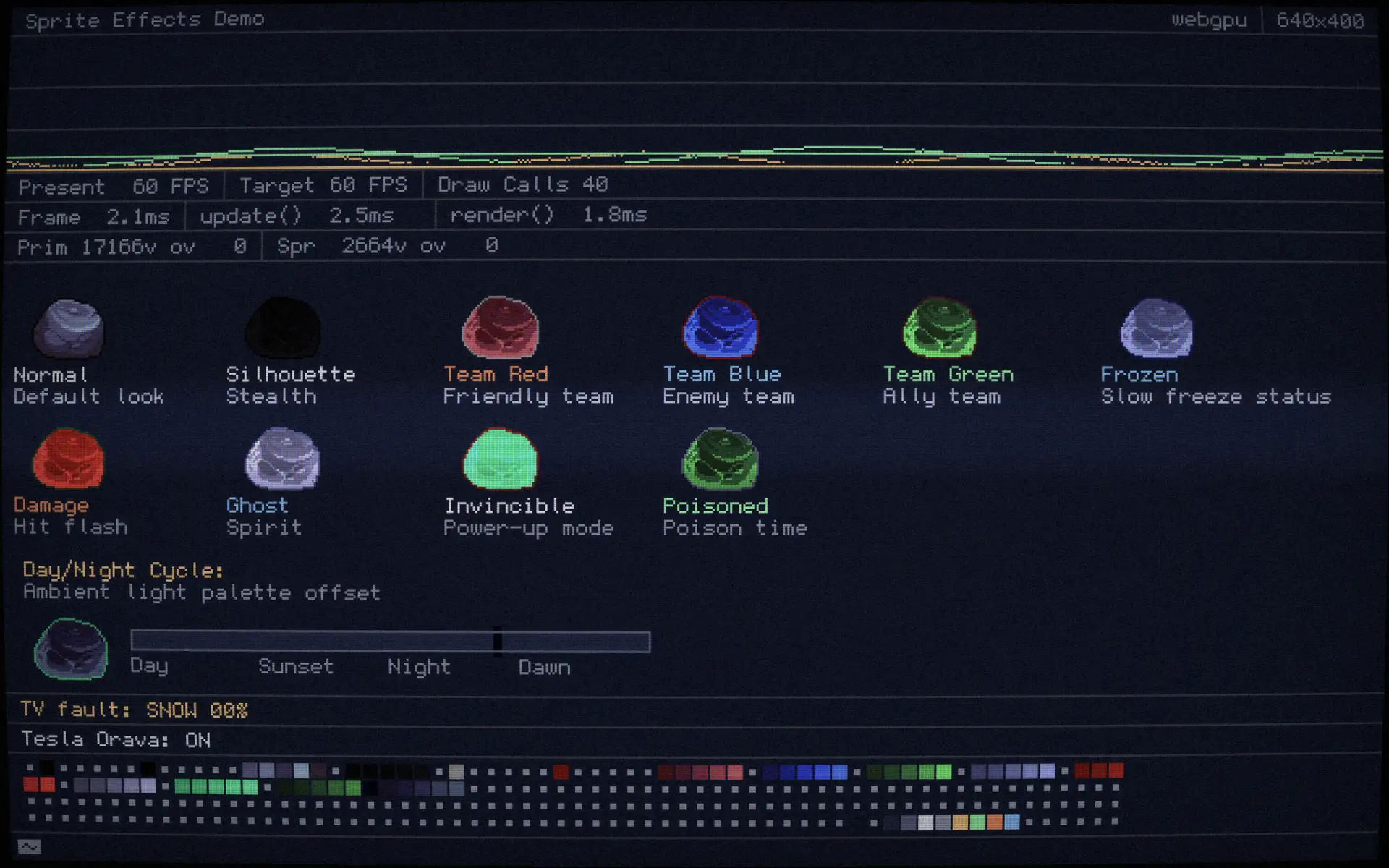The width and height of the screenshot is (1389, 868).
Task: Click the webgpu renderer label
Action: (x=1209, y=20)
